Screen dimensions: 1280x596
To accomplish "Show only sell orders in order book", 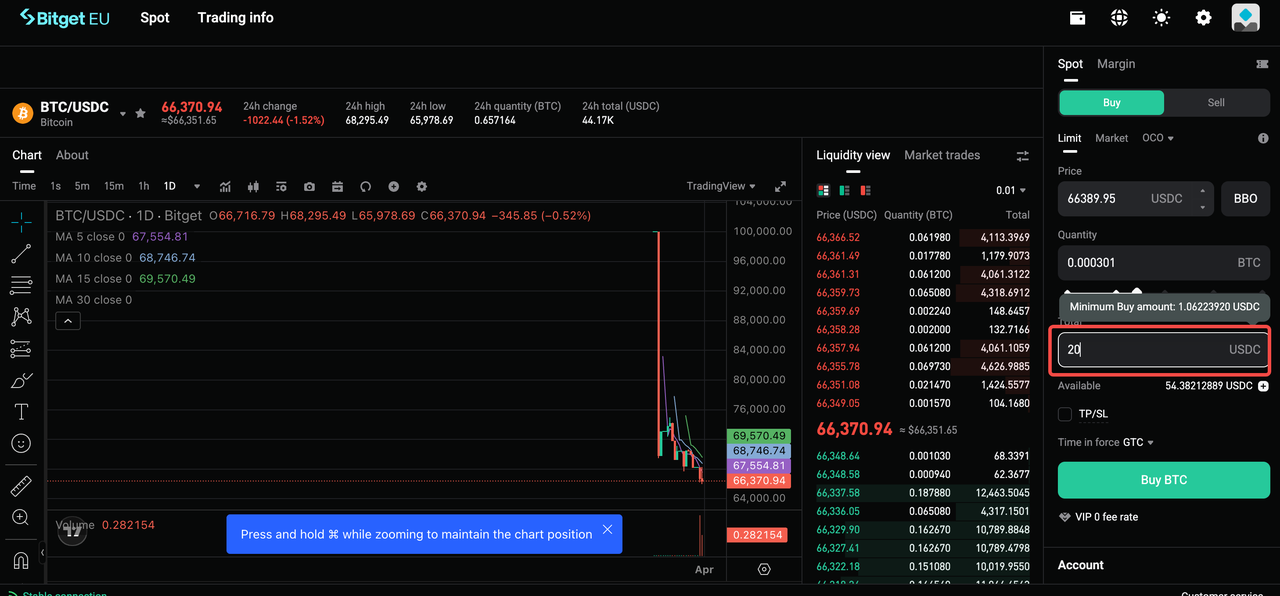I will [866, 190].
